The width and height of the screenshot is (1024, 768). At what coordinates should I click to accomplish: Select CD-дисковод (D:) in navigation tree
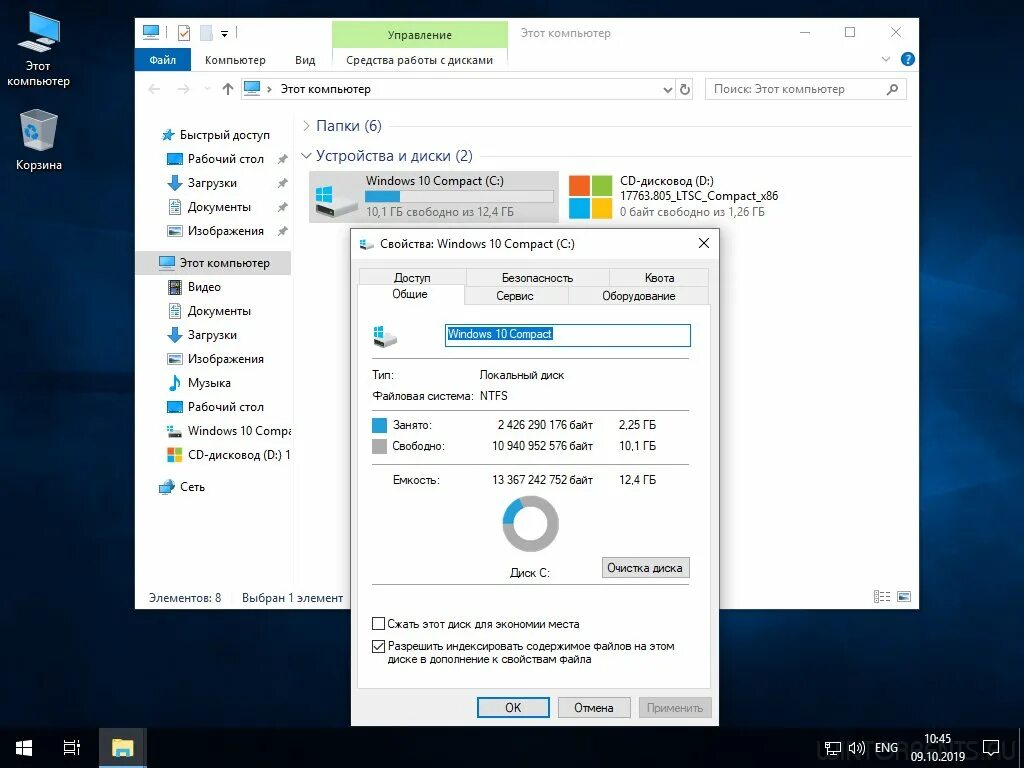tap(229, 455)
